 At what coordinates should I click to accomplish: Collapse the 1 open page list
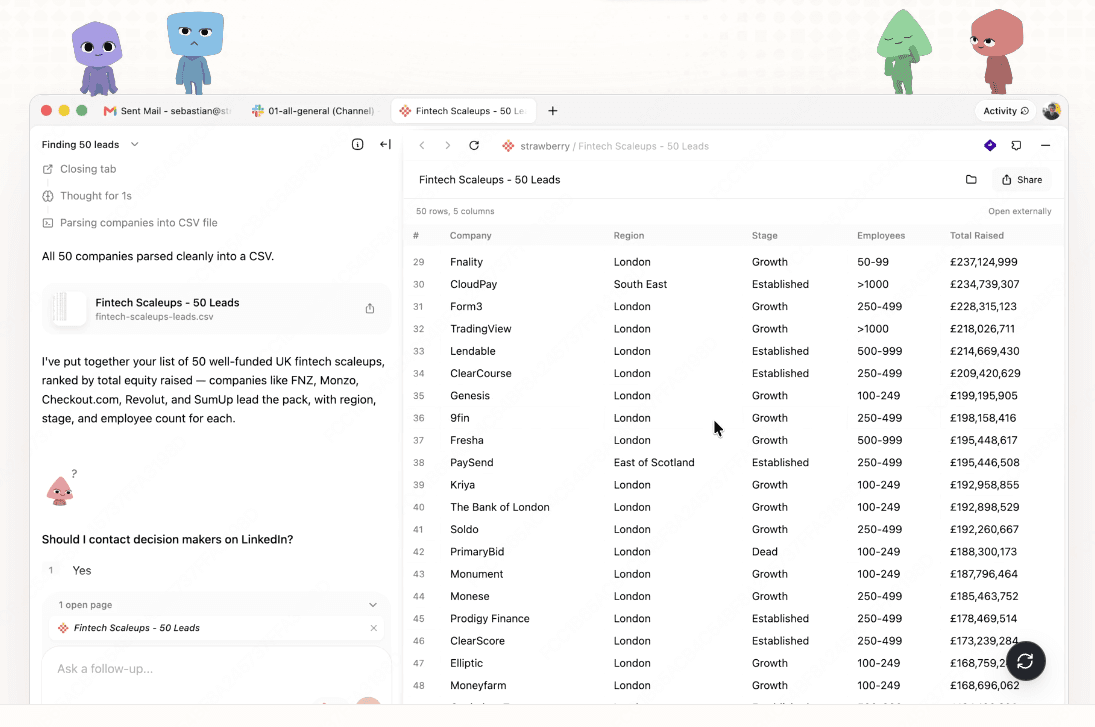pos(373,605)
